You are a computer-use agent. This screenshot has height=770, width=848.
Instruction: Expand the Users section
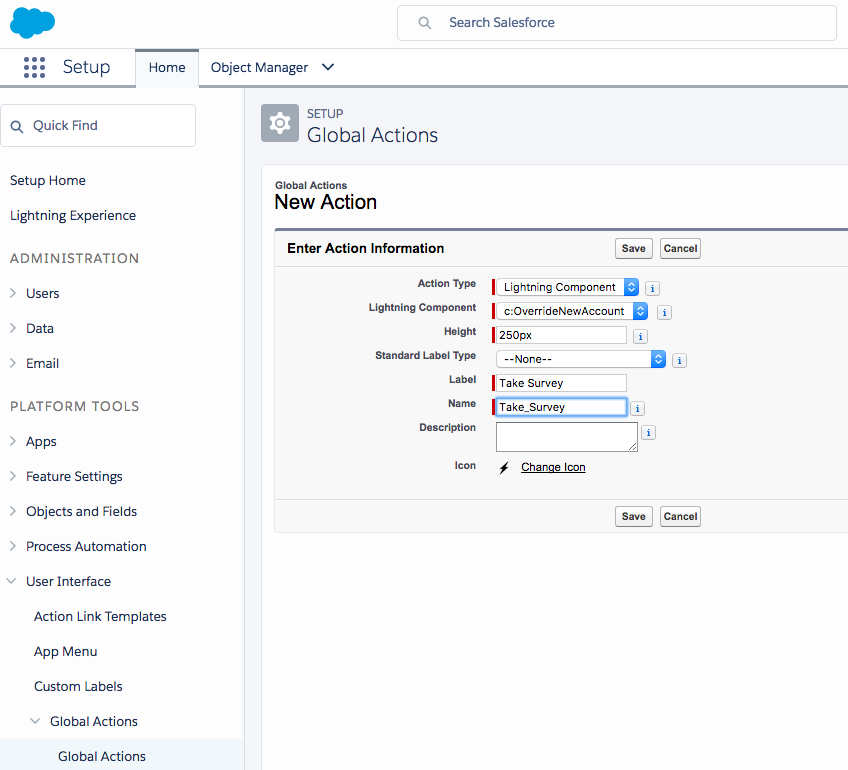[x=13, y=293]
